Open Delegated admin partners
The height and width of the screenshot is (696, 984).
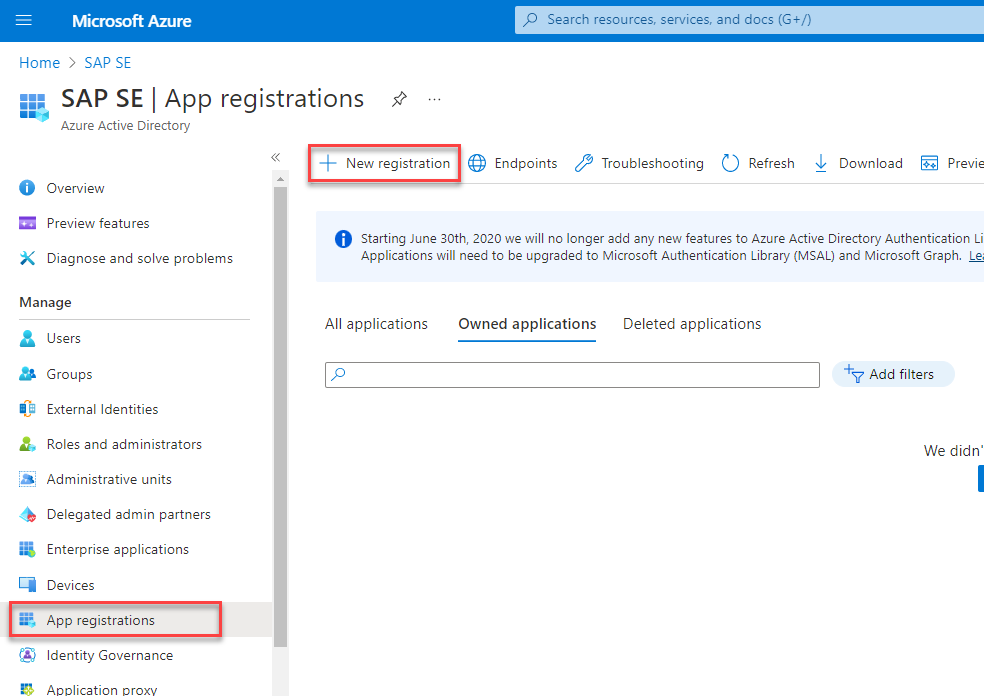coord(129,515)
